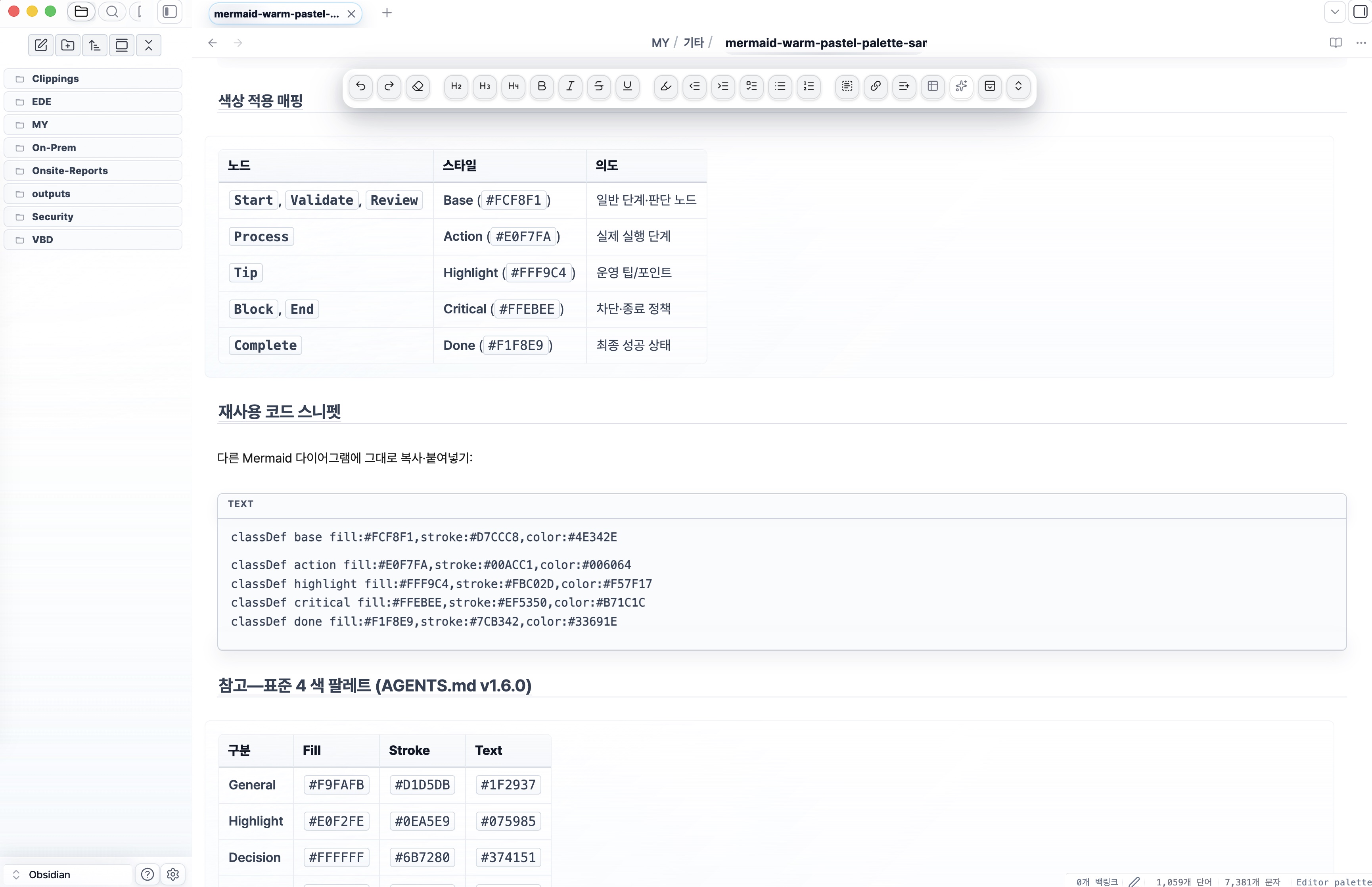Close the mermaid-warm-pastel tab
This screenshot has height=887, width=1372.
[351, 14]
